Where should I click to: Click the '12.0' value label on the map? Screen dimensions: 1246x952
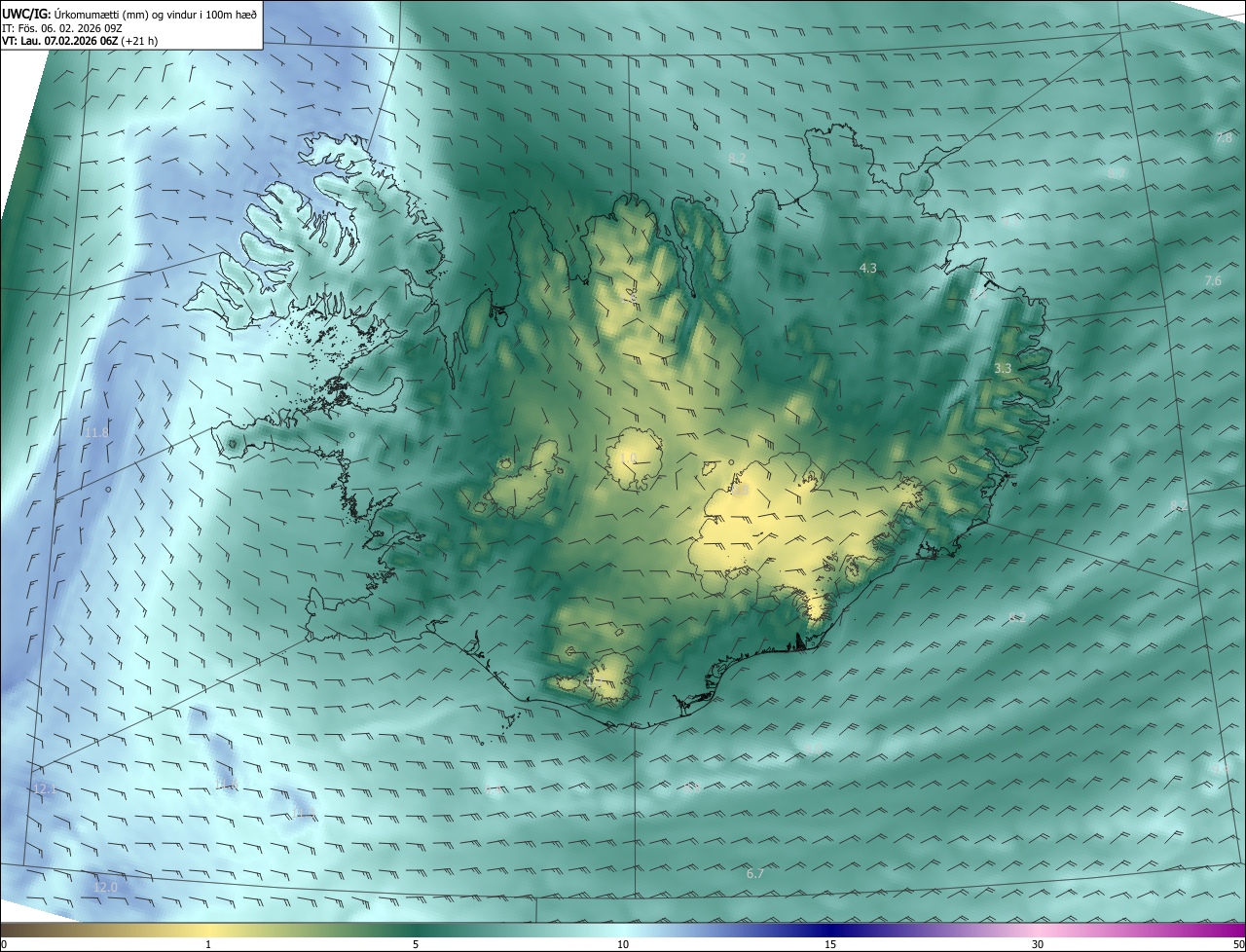click(x=105, y=887)
